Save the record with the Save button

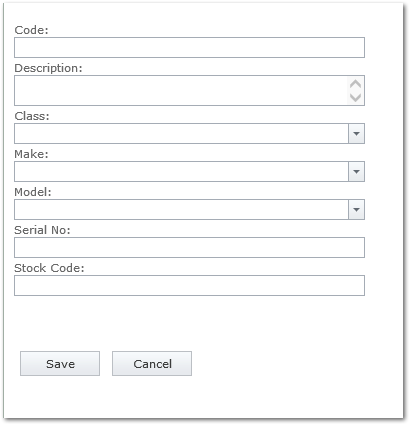(x=60, y=363)
